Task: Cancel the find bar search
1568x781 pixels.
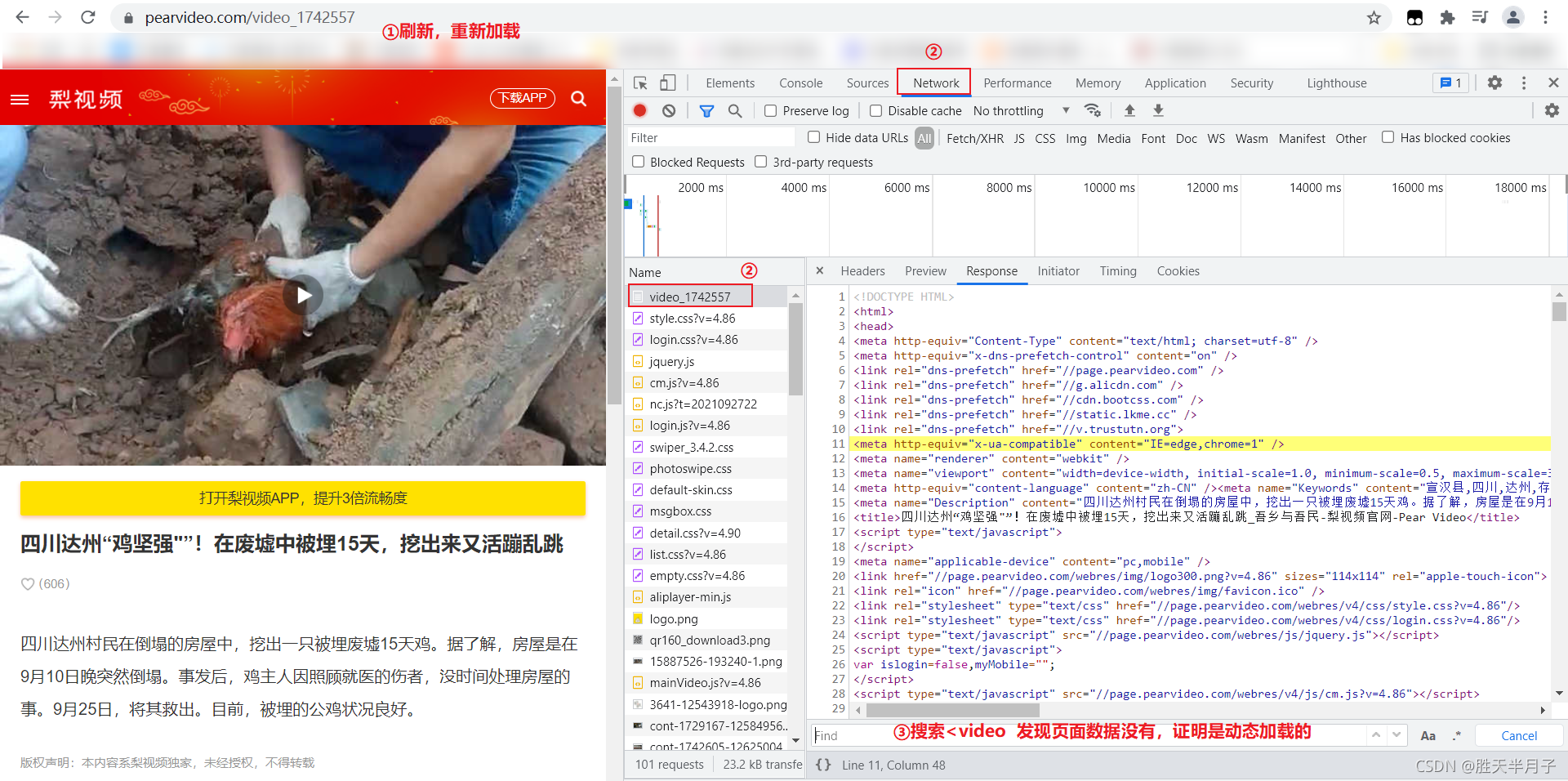Action: coord(1519,736)
